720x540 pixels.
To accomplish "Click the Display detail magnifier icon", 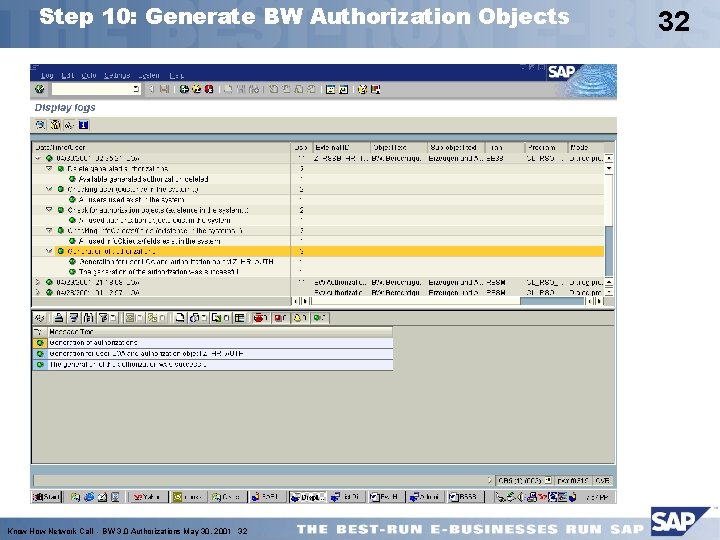I will click(41, 125).
